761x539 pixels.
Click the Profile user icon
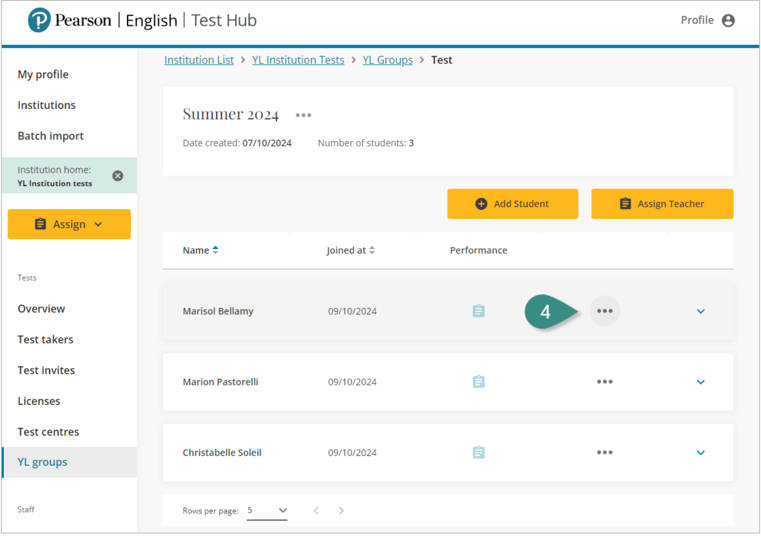pos(728,20)
